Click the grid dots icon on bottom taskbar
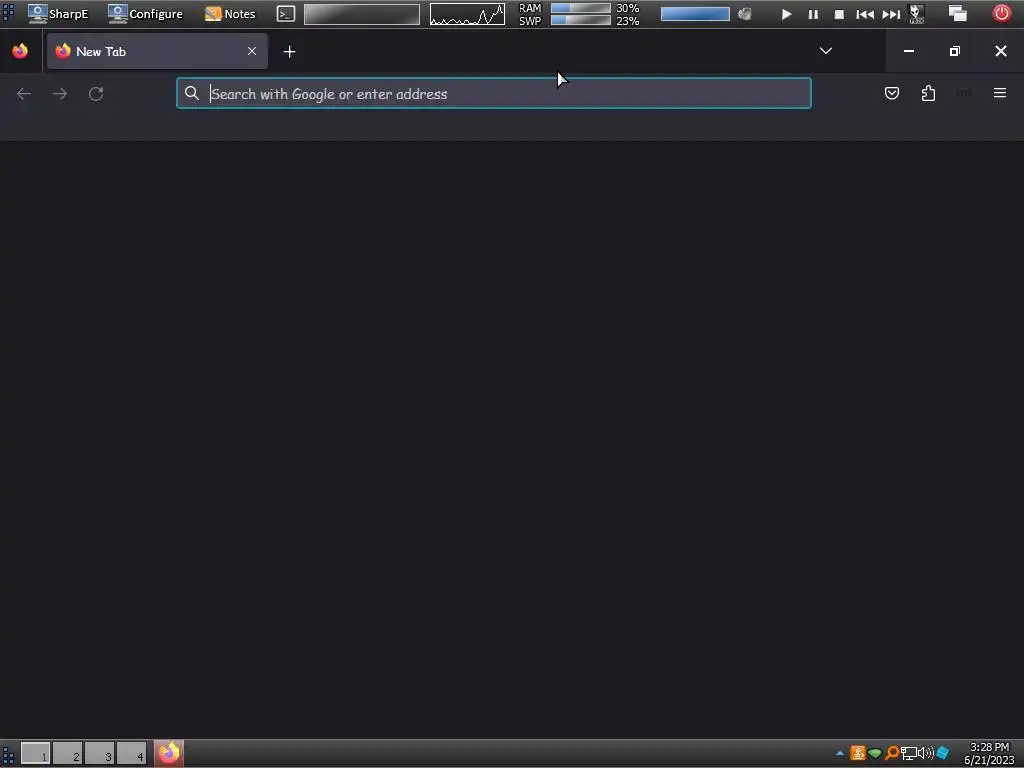The height and width of the screenshot is (768, 1024). (8, 754)
